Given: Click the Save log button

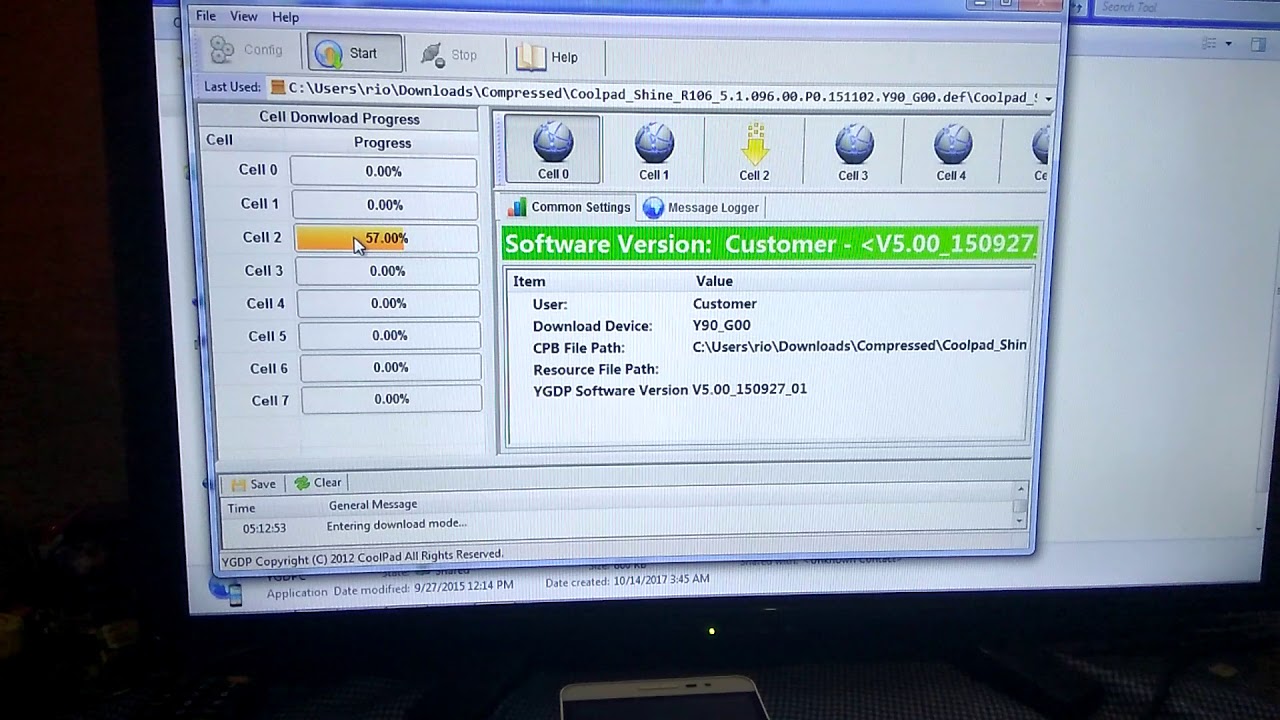Looking at the screenshot, I should click(254, 484).
